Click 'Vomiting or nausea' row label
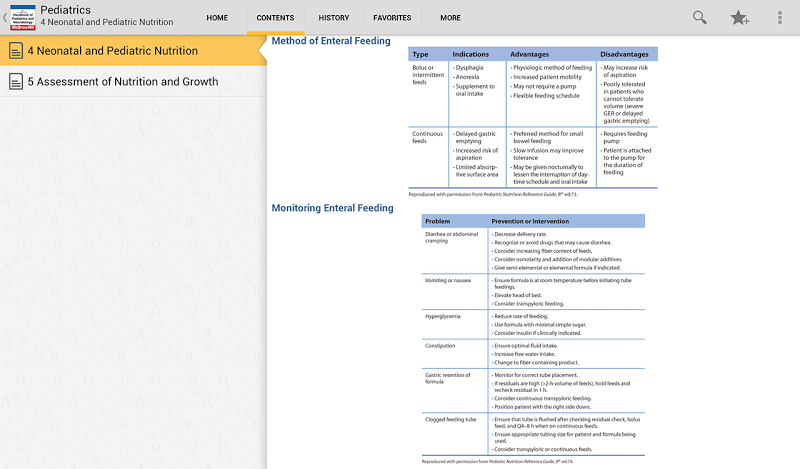 point(448,280)
